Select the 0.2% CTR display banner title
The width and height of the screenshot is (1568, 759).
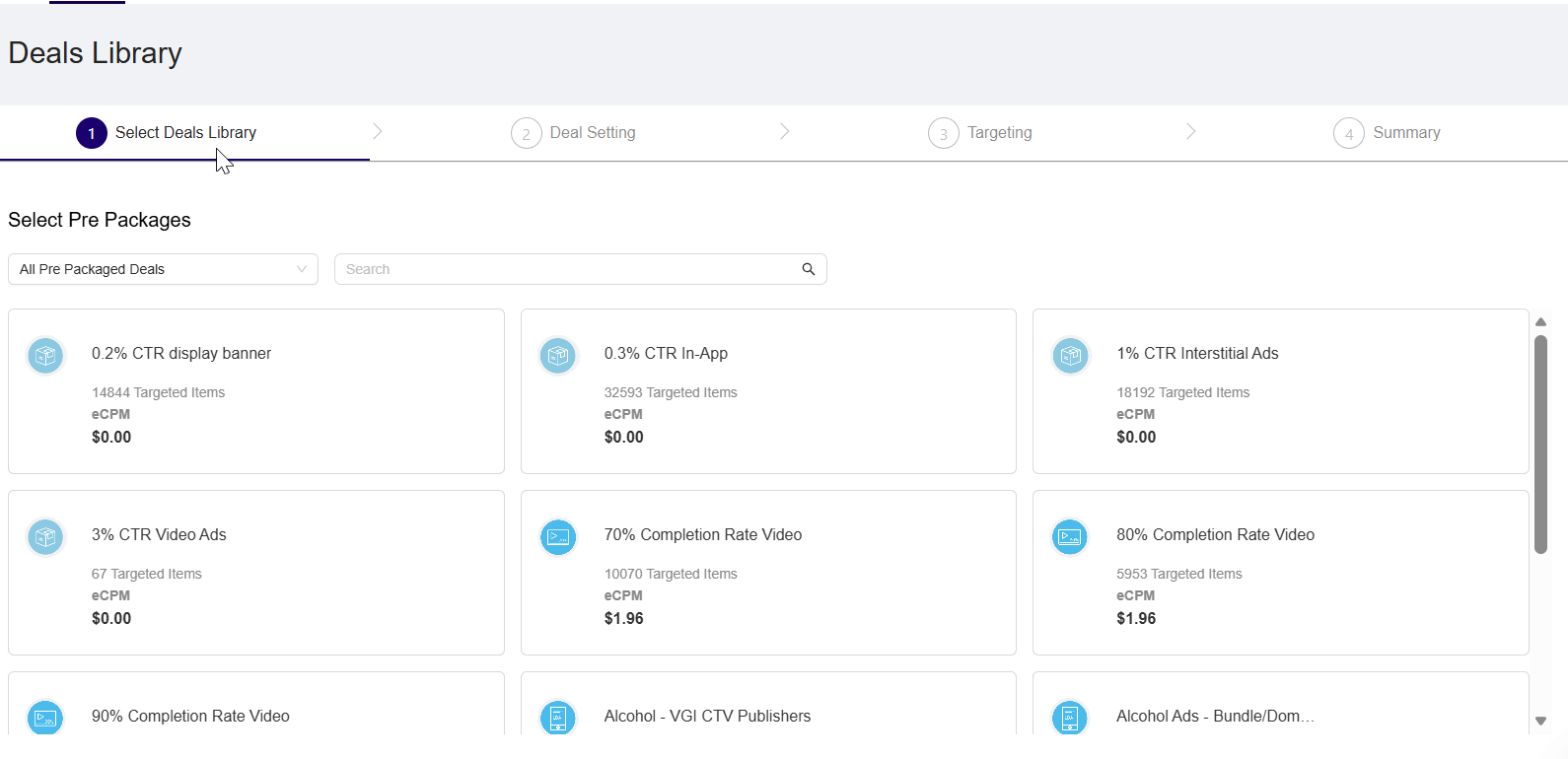181,353
